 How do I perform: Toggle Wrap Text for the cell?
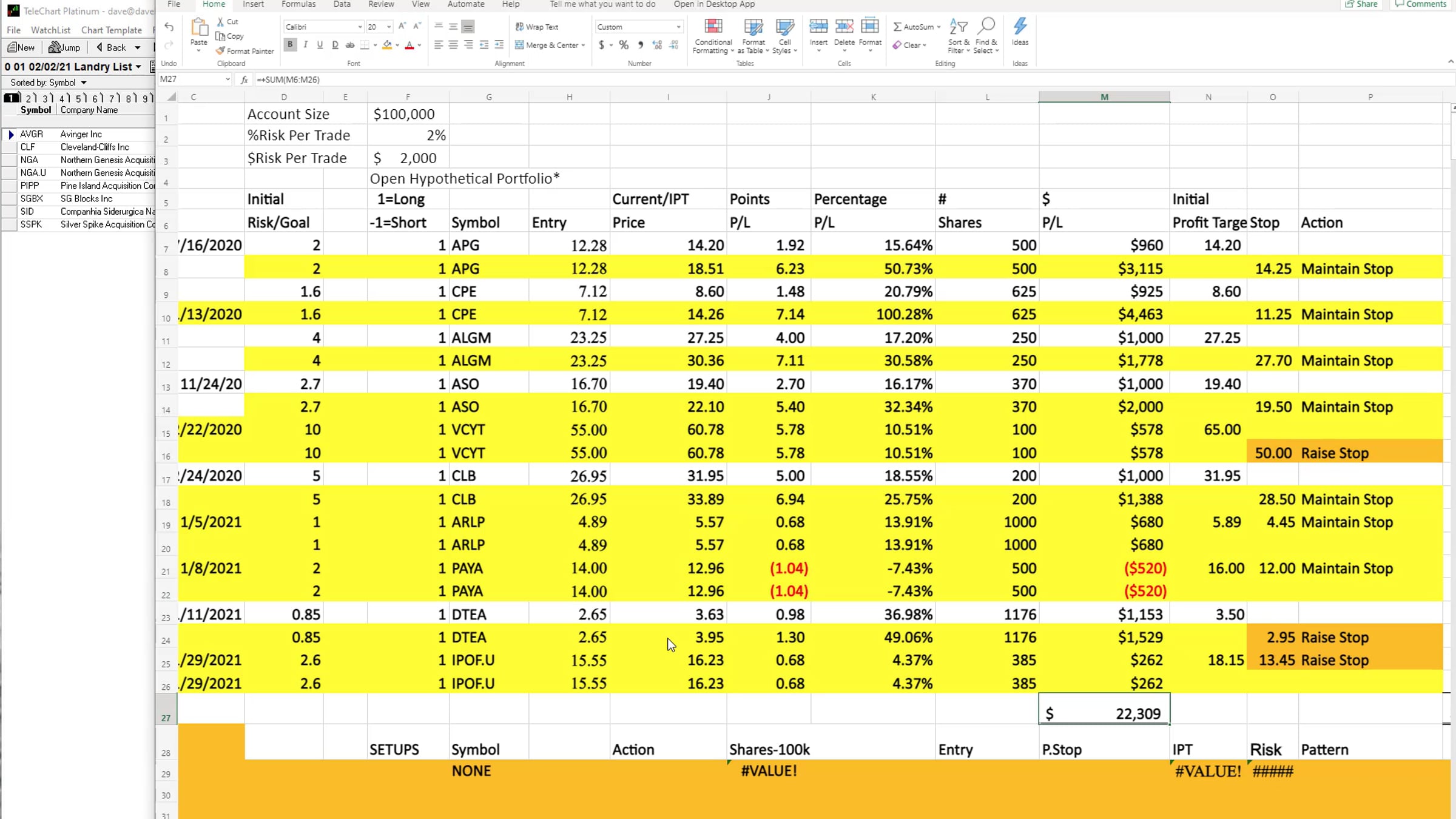tap(537, 27)
